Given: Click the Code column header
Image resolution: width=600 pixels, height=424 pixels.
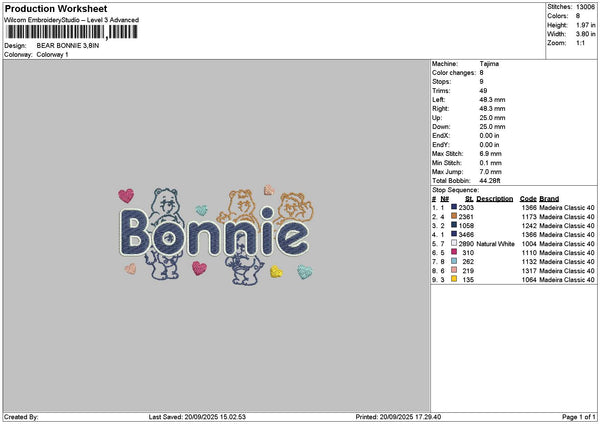Looking at the screenshot, I should click(528, 199).
